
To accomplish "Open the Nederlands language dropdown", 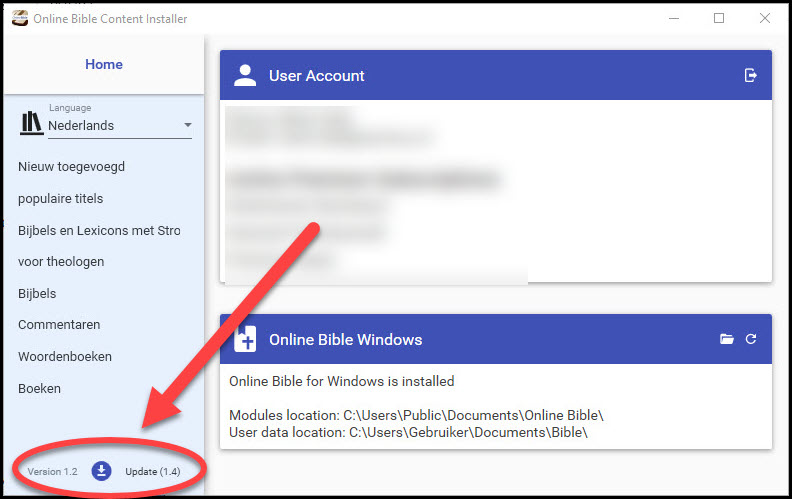I will click(x=120, y=125).
